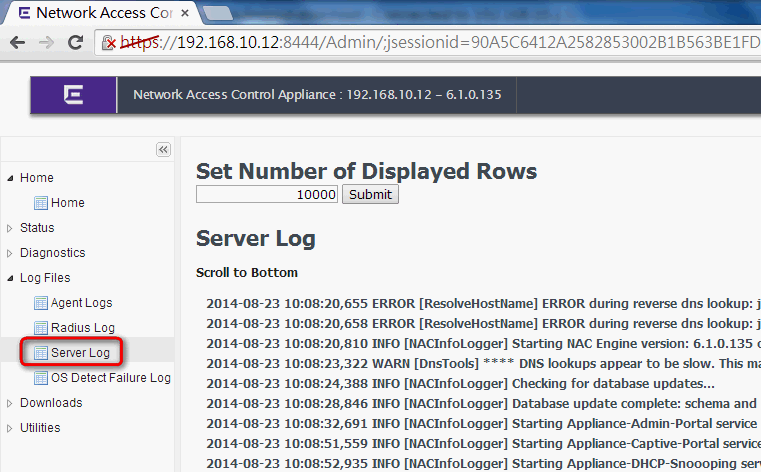Expand the Downloads tree node arrow
The width and height of the screenshot is (761, 472).
tap(10, 403)
